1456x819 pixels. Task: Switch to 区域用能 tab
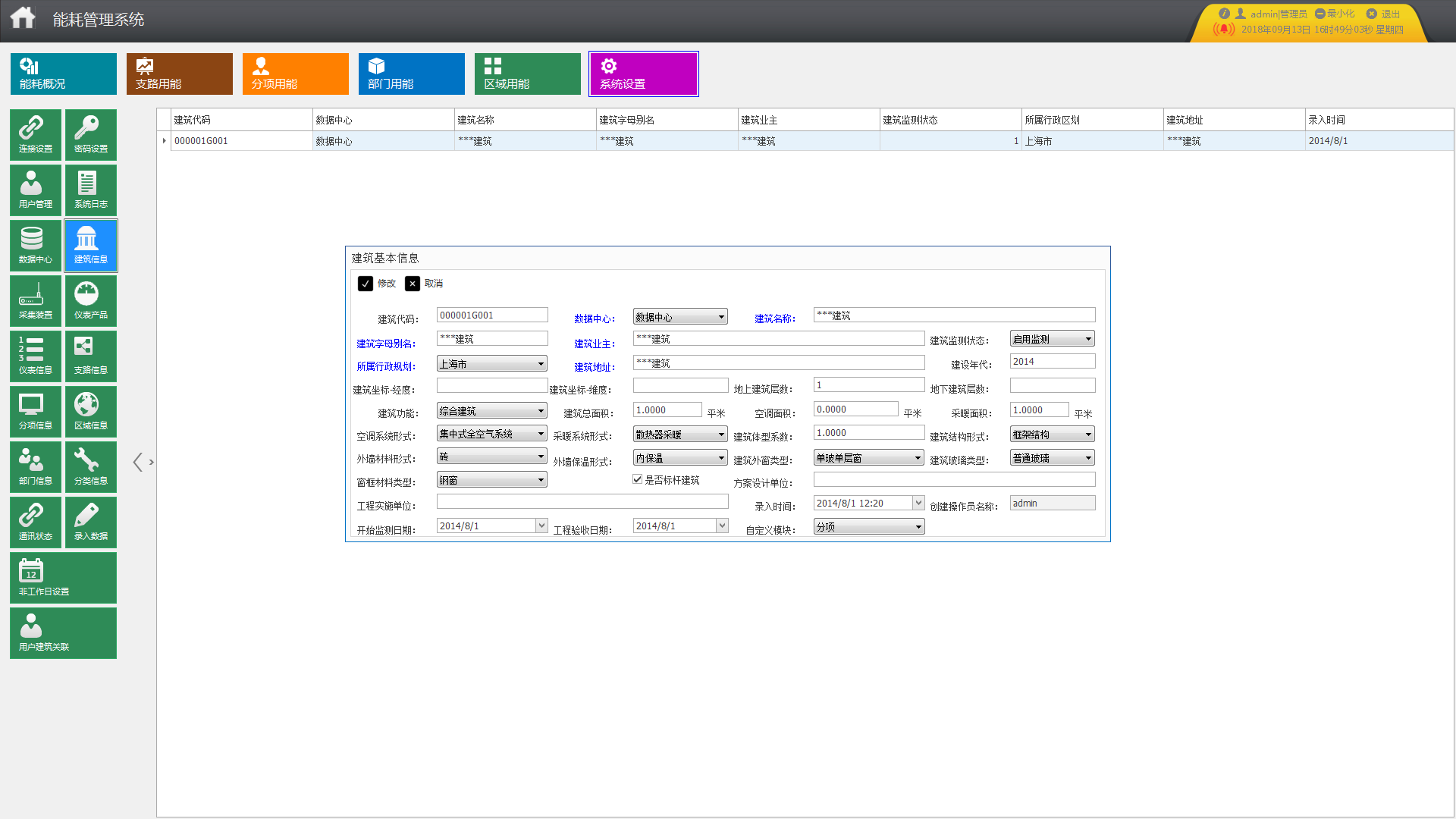coord(527,74)
